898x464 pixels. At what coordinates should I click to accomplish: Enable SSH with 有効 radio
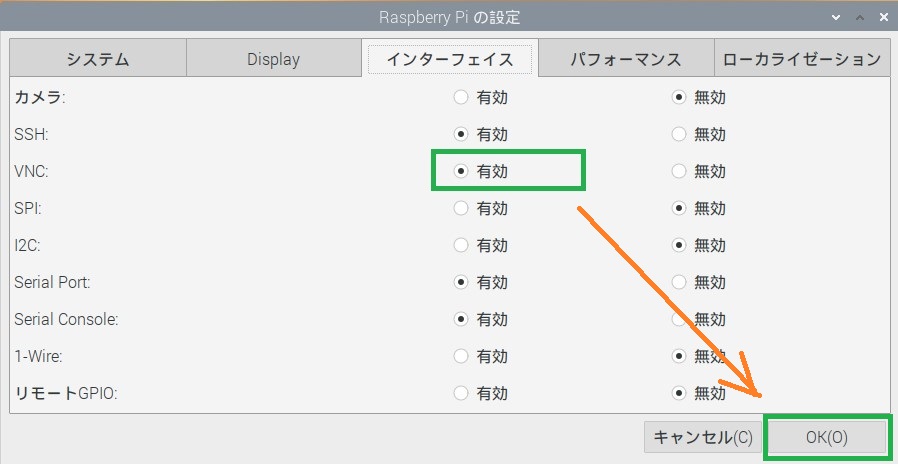coord(461,135)
